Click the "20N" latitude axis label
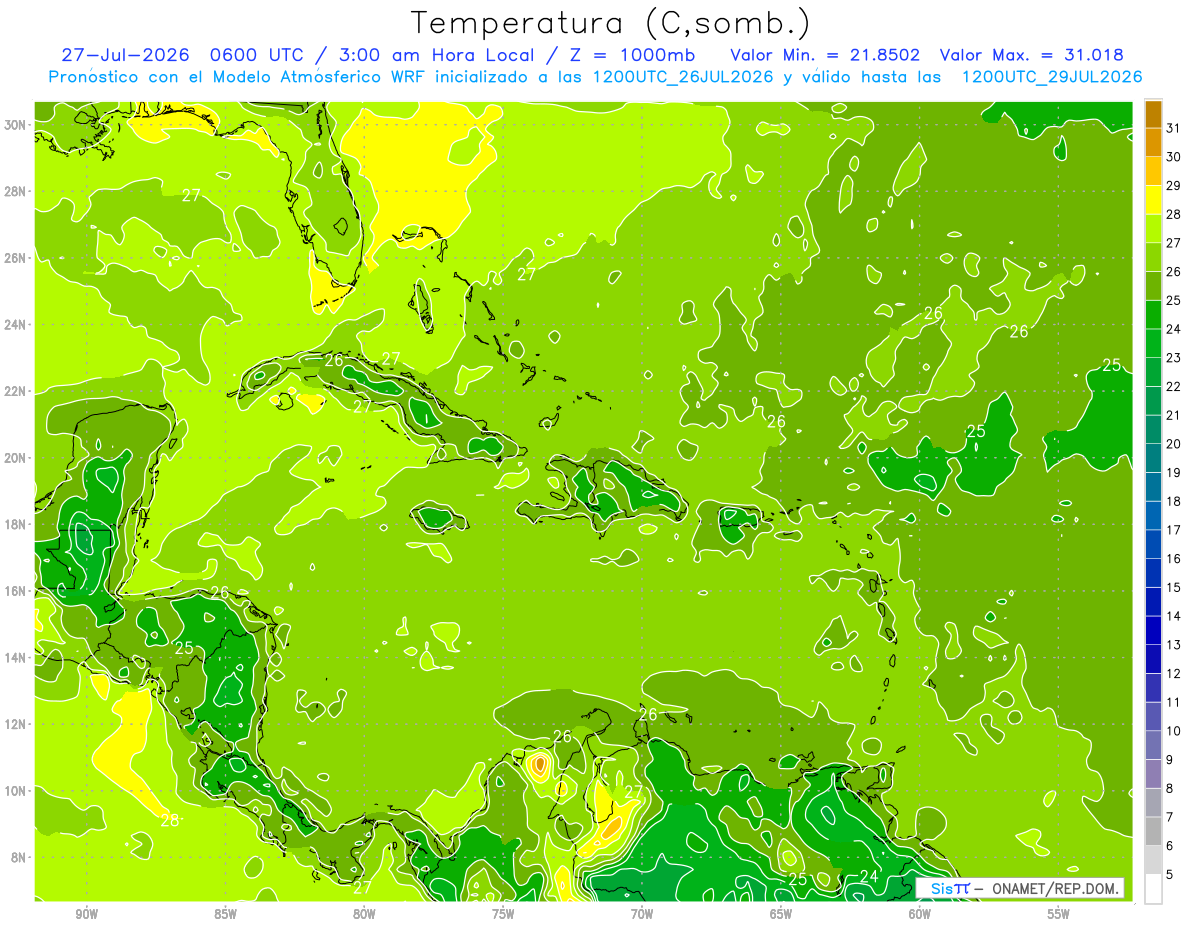 point(15,458)
